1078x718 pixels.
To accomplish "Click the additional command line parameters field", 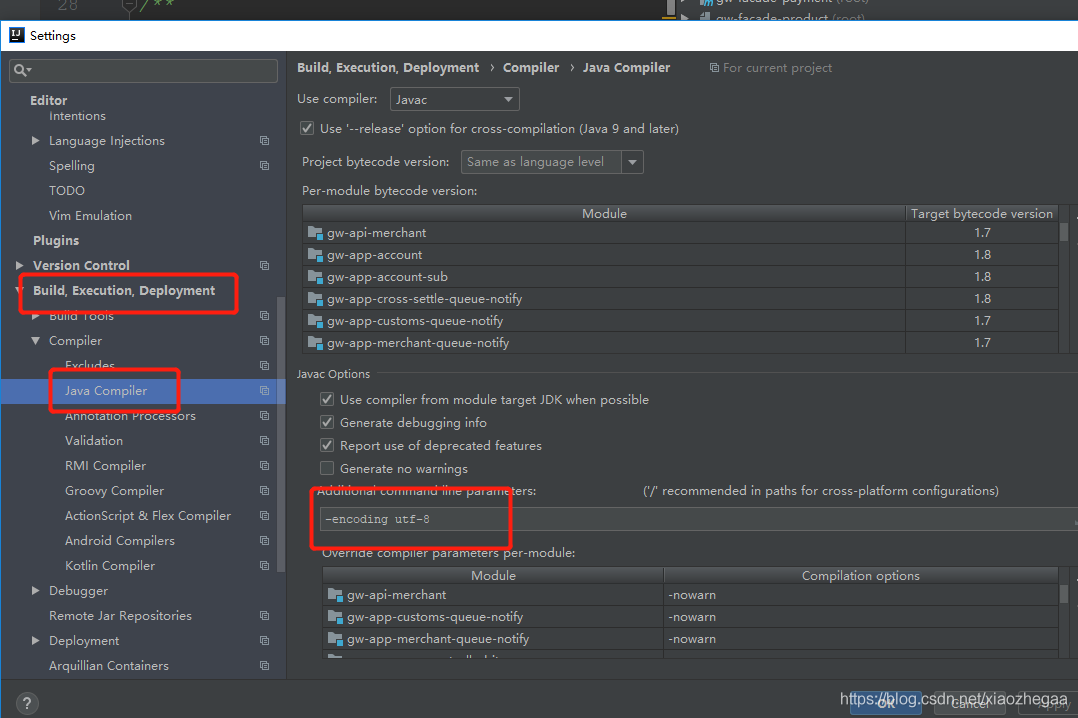I will [x=698, y=519].
